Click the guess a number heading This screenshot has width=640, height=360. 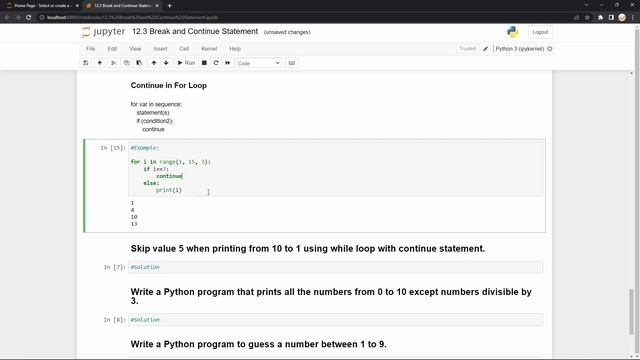coord(258,344)
